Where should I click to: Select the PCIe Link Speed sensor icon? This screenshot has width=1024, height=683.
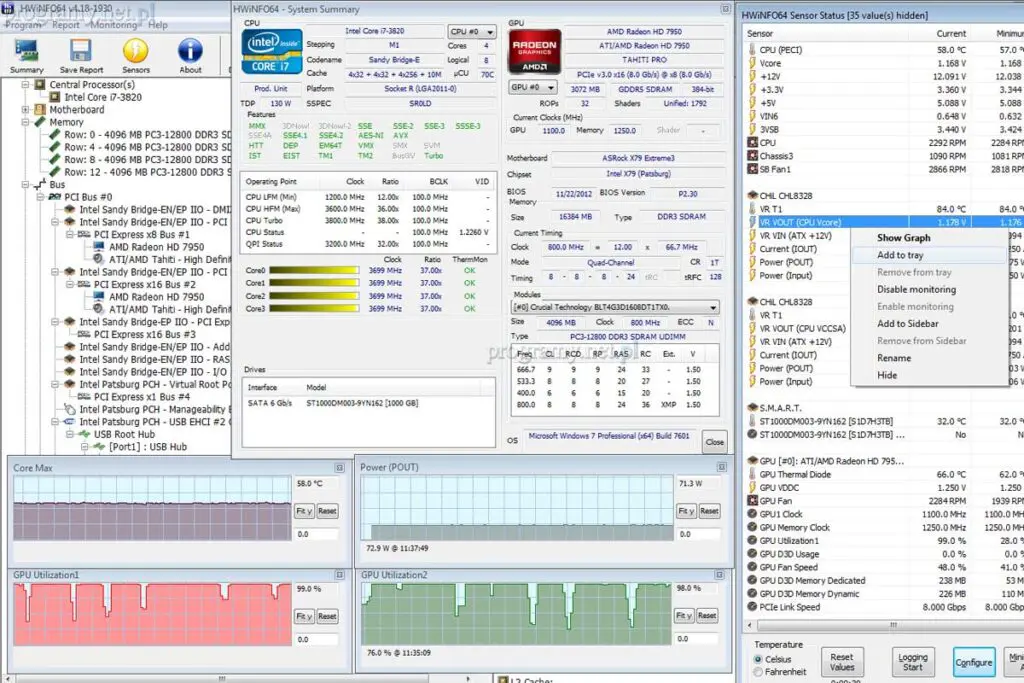pos(752,607)
